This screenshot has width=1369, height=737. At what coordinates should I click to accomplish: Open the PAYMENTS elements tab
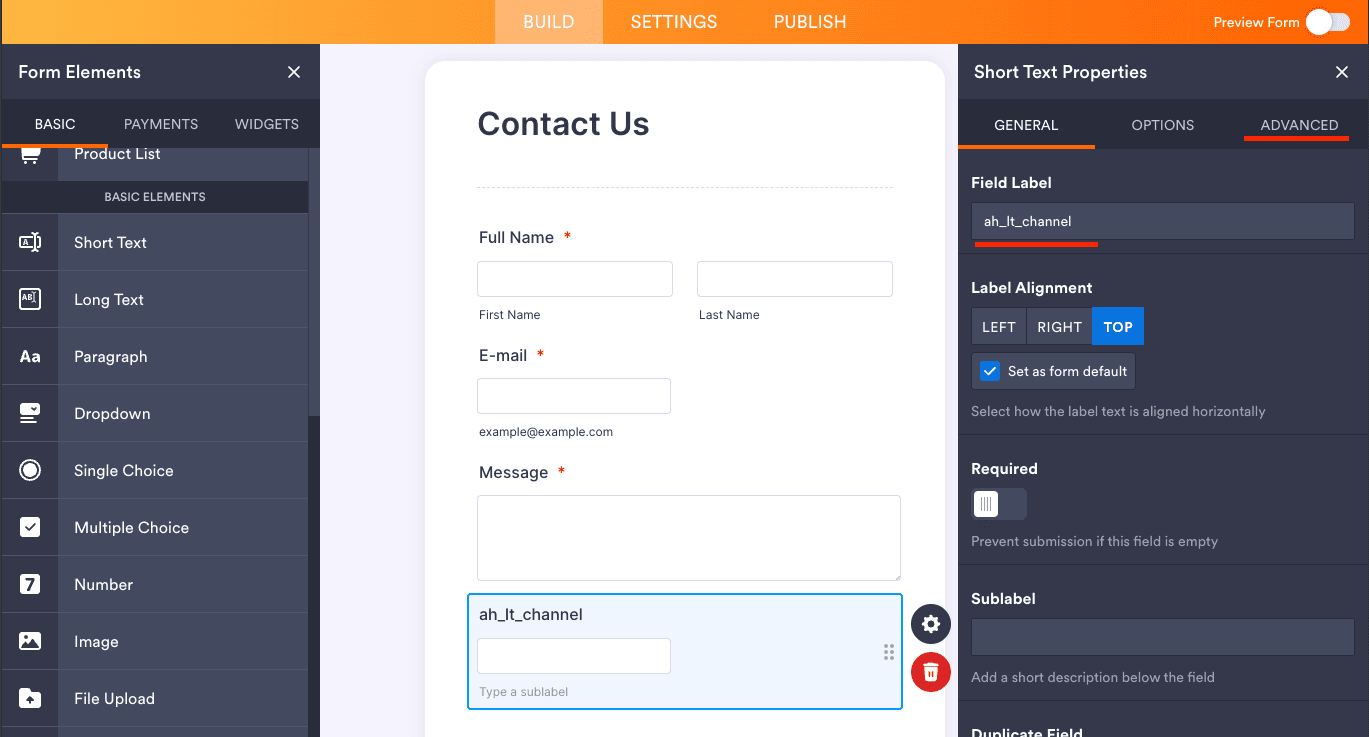pos(161,124)
